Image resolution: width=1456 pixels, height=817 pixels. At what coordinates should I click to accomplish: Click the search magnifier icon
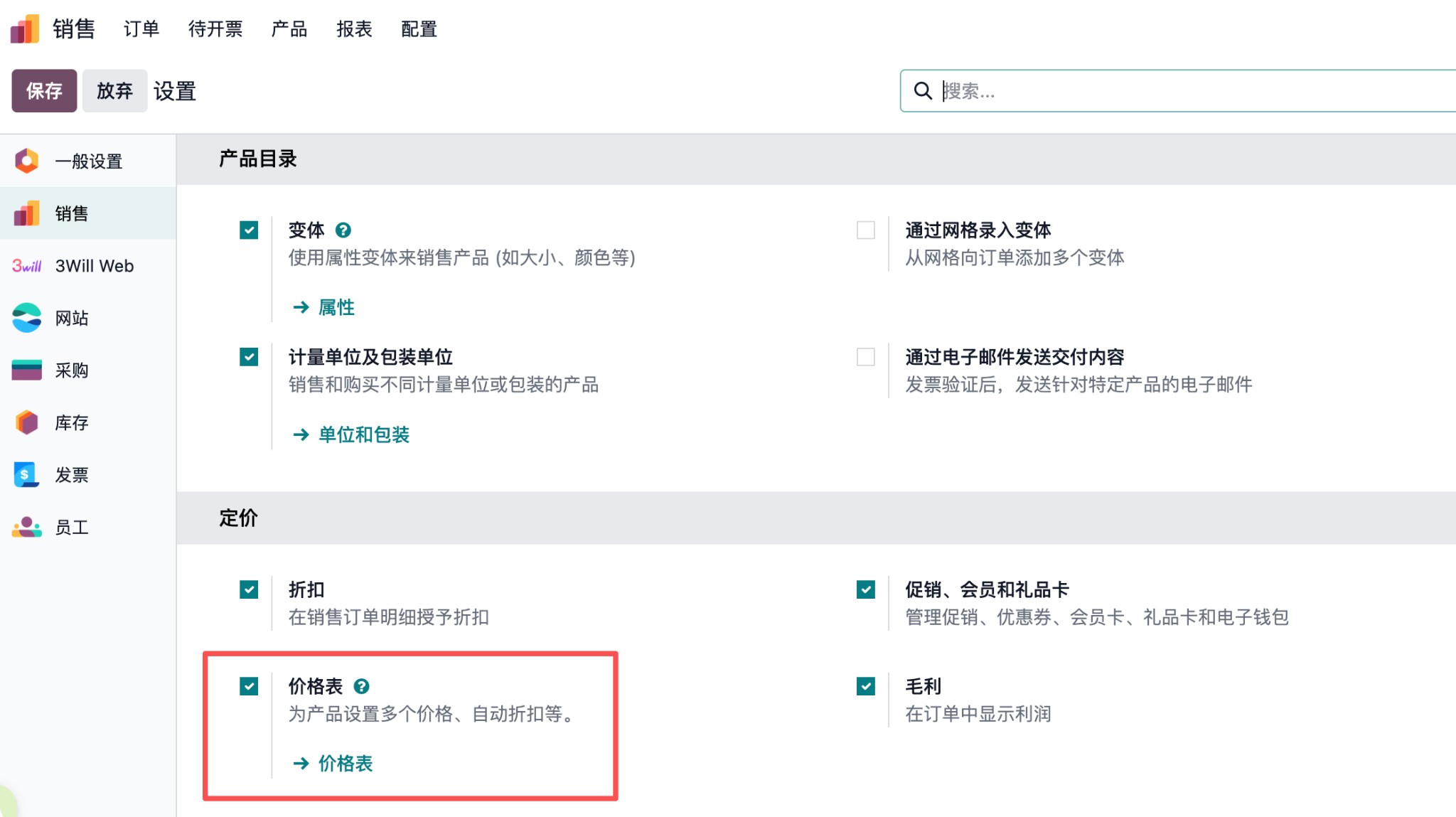pos(923,91)
